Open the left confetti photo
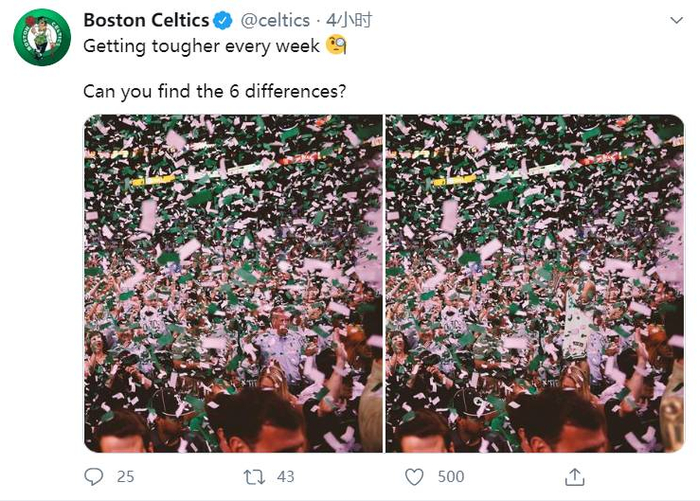The width and height of the screenshot is (700, 501). tap(232, 283)
